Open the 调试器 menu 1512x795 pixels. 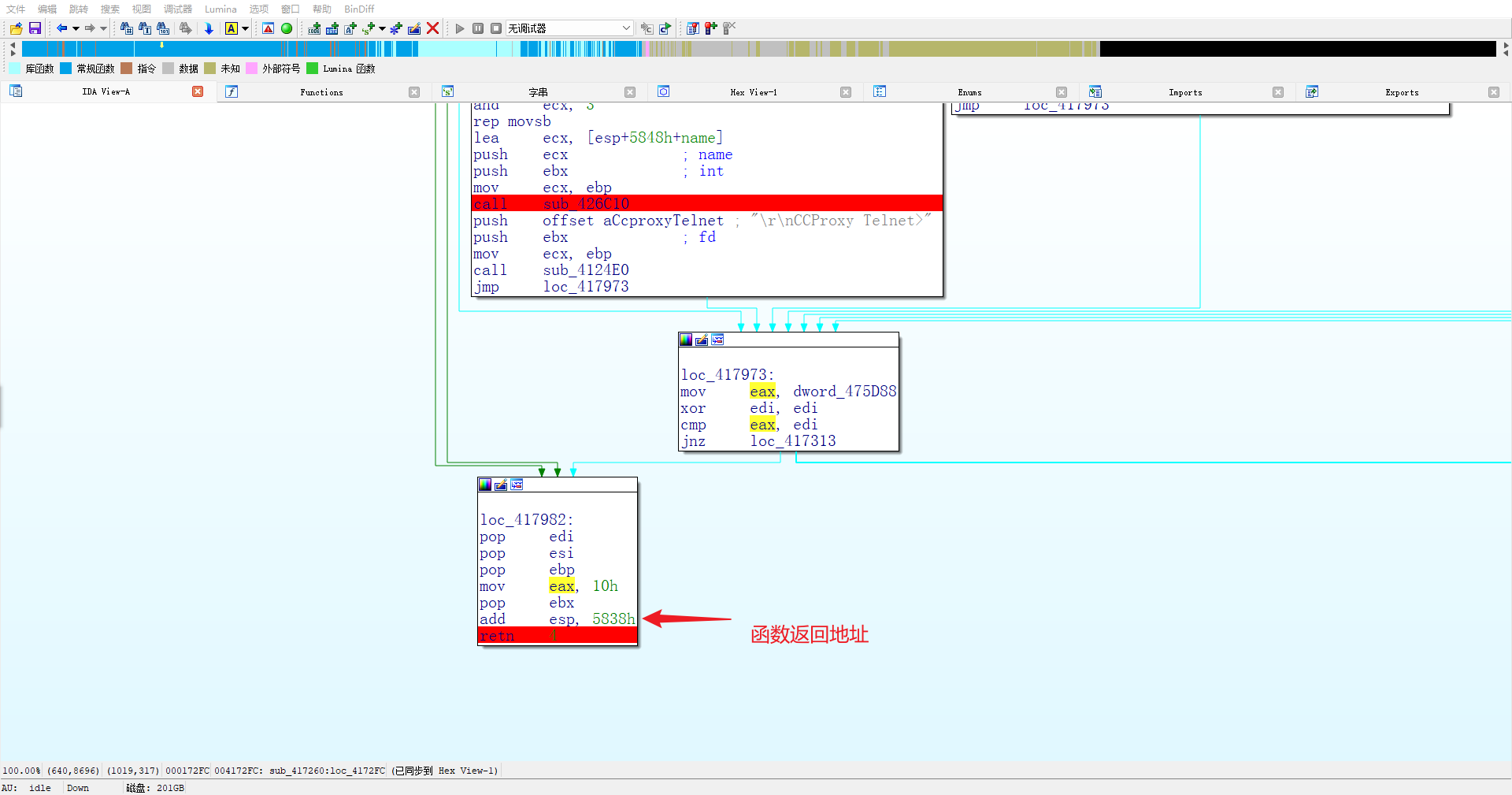(178, 9)
